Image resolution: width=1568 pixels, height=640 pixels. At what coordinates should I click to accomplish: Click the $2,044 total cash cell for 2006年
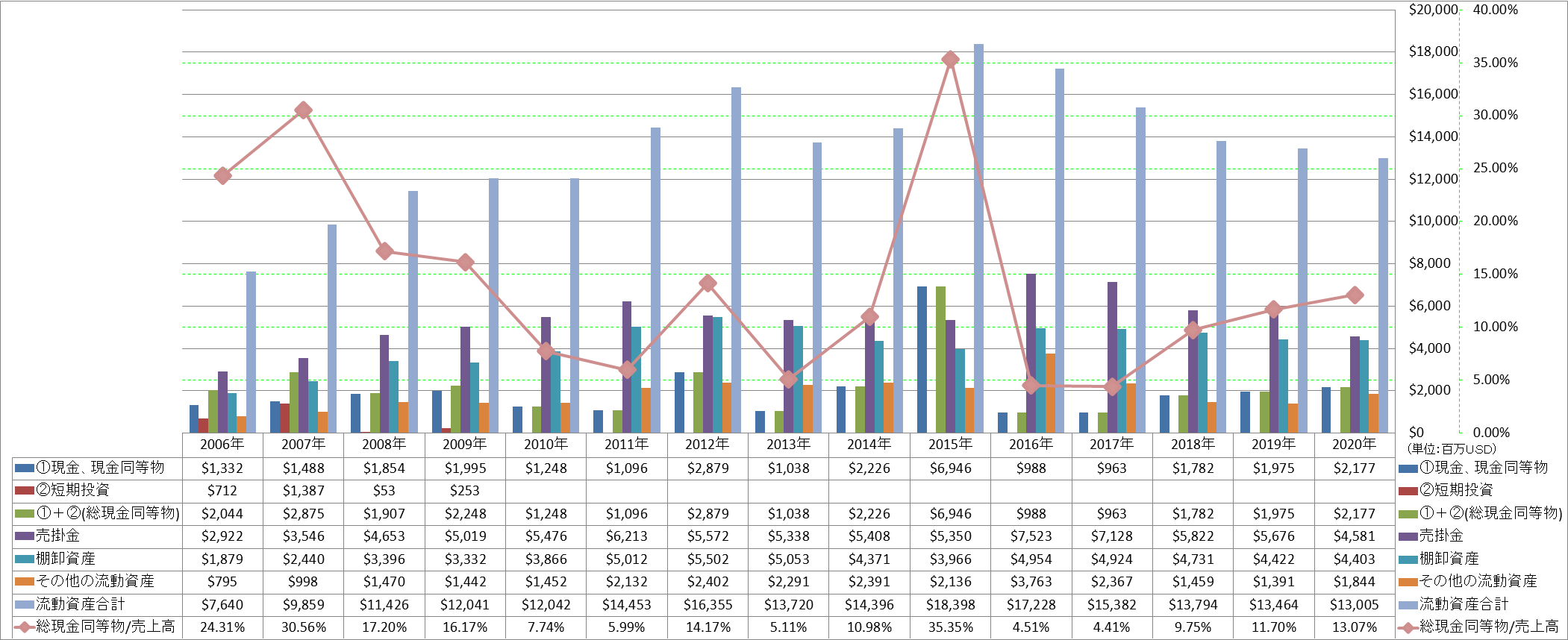(x=222, y=514)
